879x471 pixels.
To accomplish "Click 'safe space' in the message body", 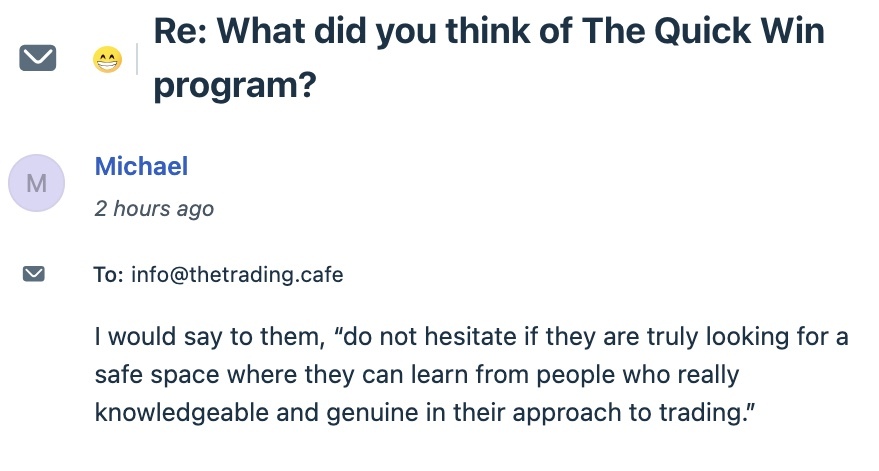I will (157, 375).
